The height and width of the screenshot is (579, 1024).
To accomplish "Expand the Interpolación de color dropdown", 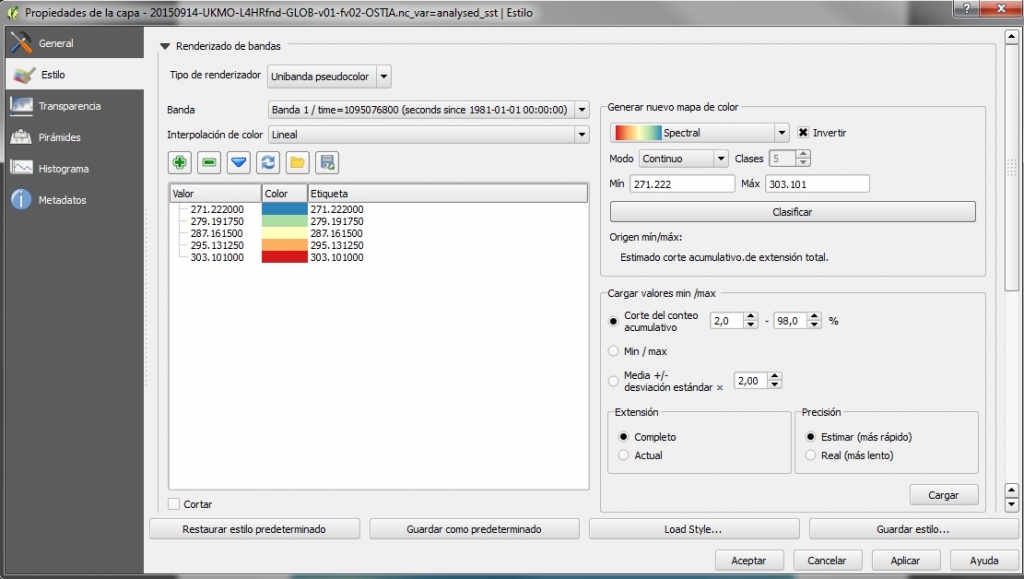I will coord(428,134).
